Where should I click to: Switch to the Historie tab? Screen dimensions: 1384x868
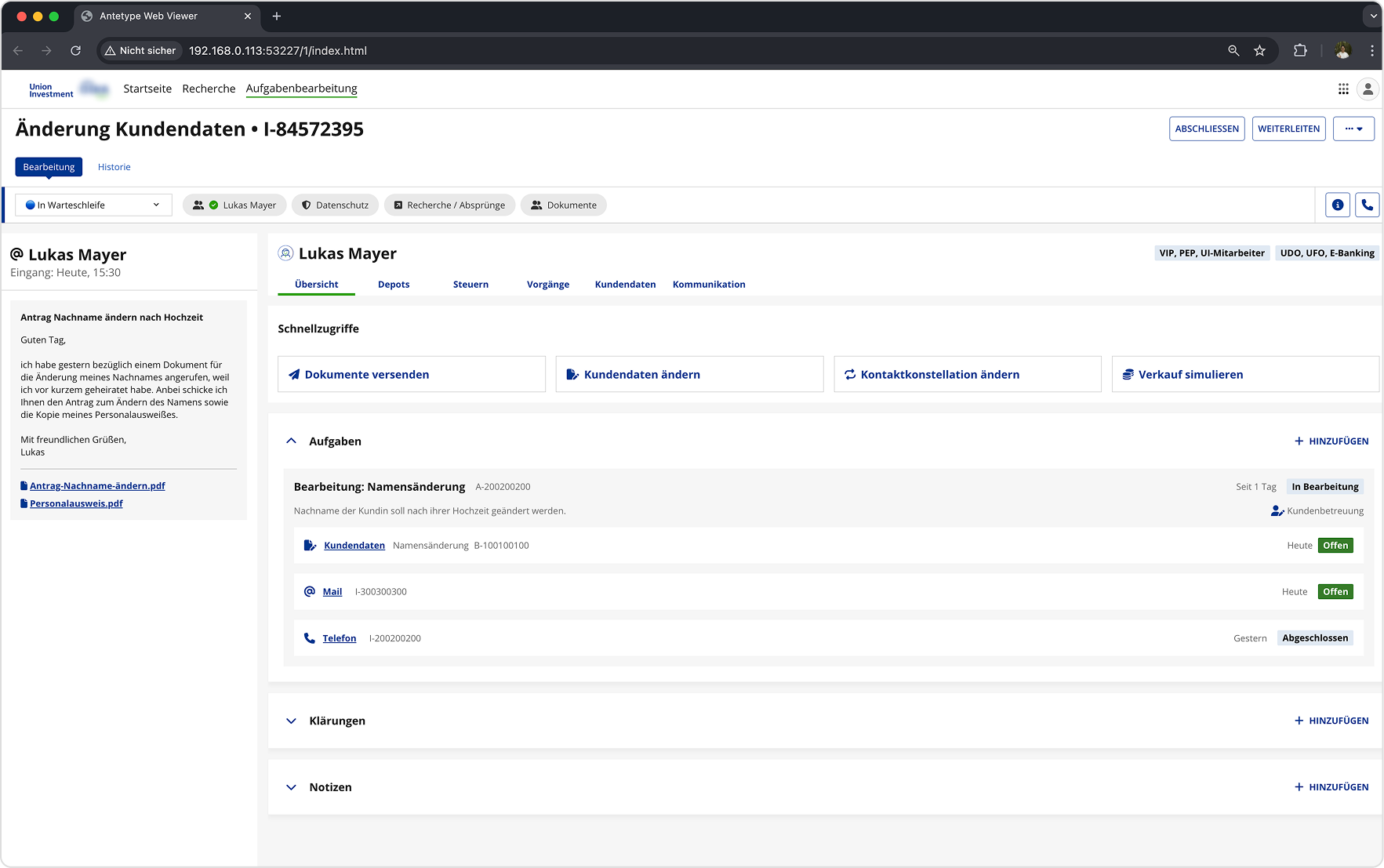pyautogui.click(x=114, y=167)
